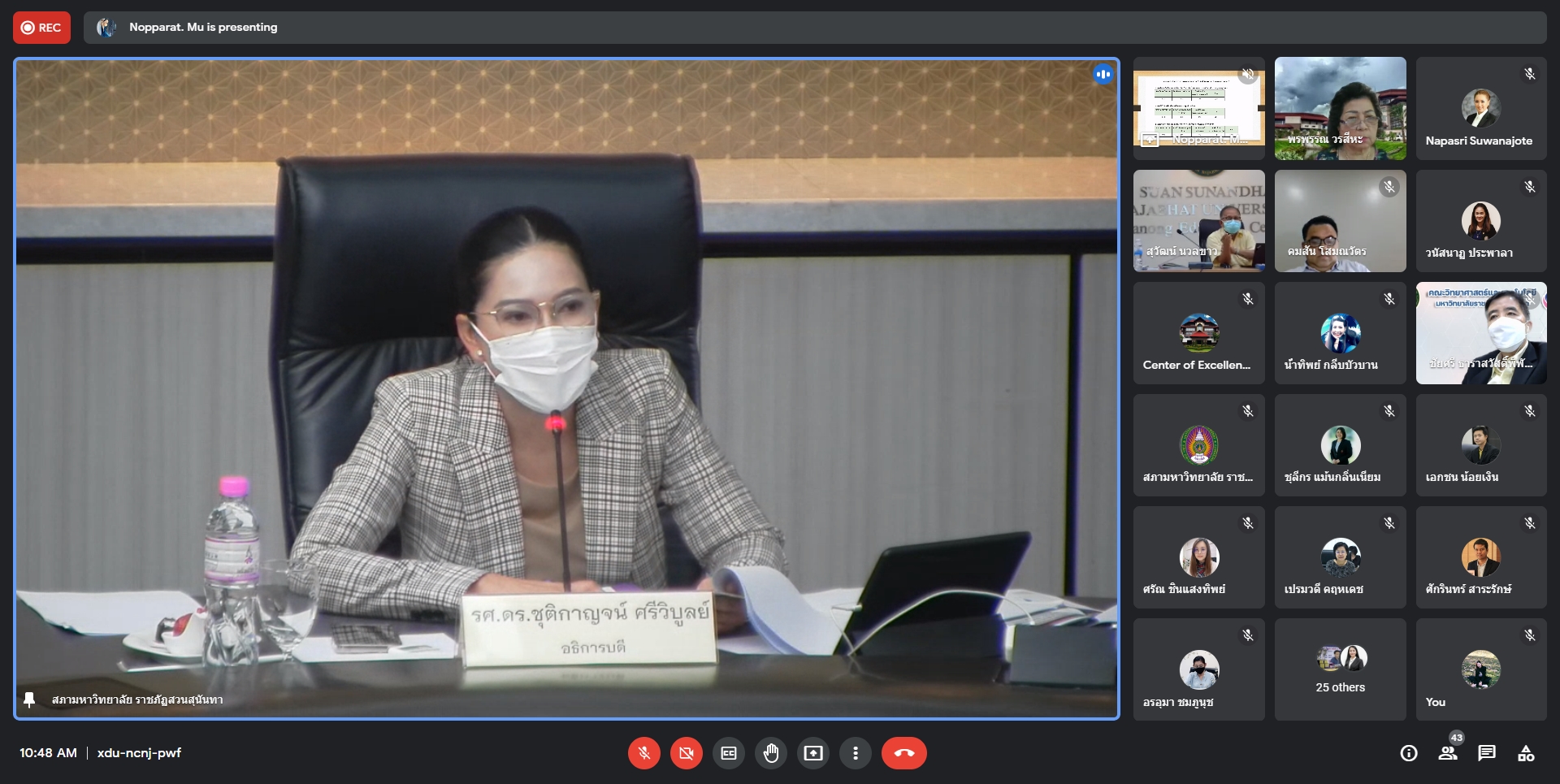Select Nopparat's presentation thumbnail tile
The width and height of the screenshot is (1560, 784).
point(1198,109)
